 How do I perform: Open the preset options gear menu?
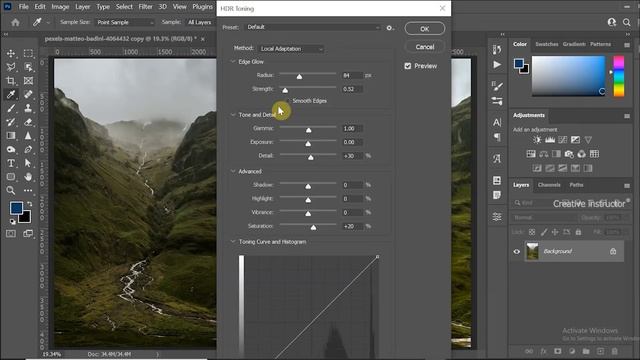coord(390,28)
